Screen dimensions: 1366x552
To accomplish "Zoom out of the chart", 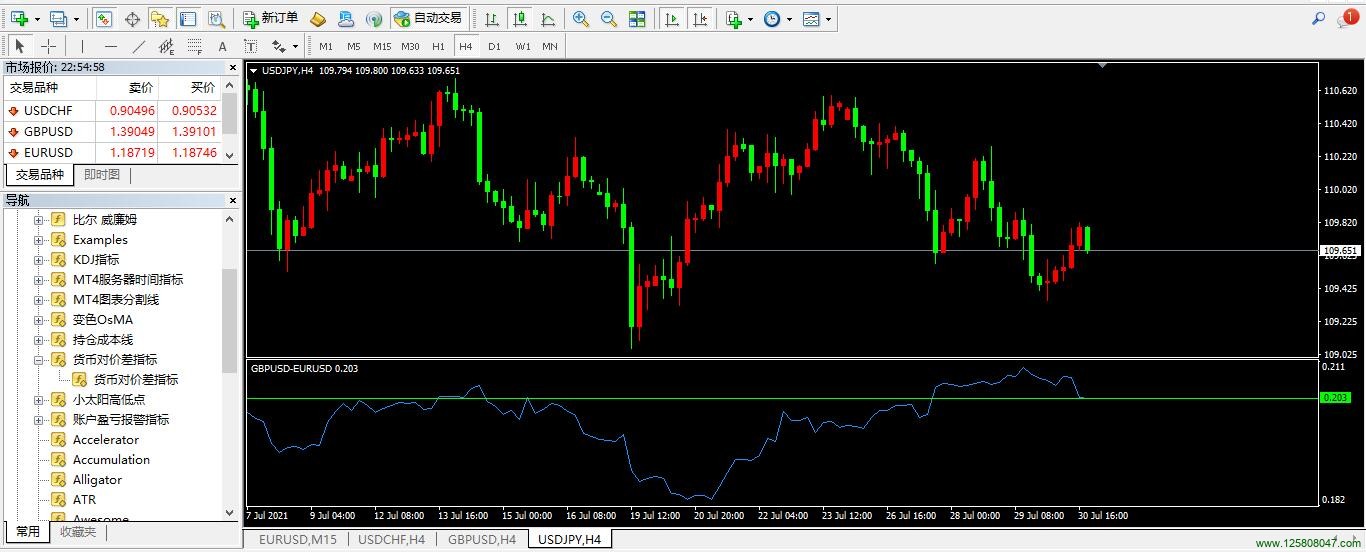I will coord(609,18).
